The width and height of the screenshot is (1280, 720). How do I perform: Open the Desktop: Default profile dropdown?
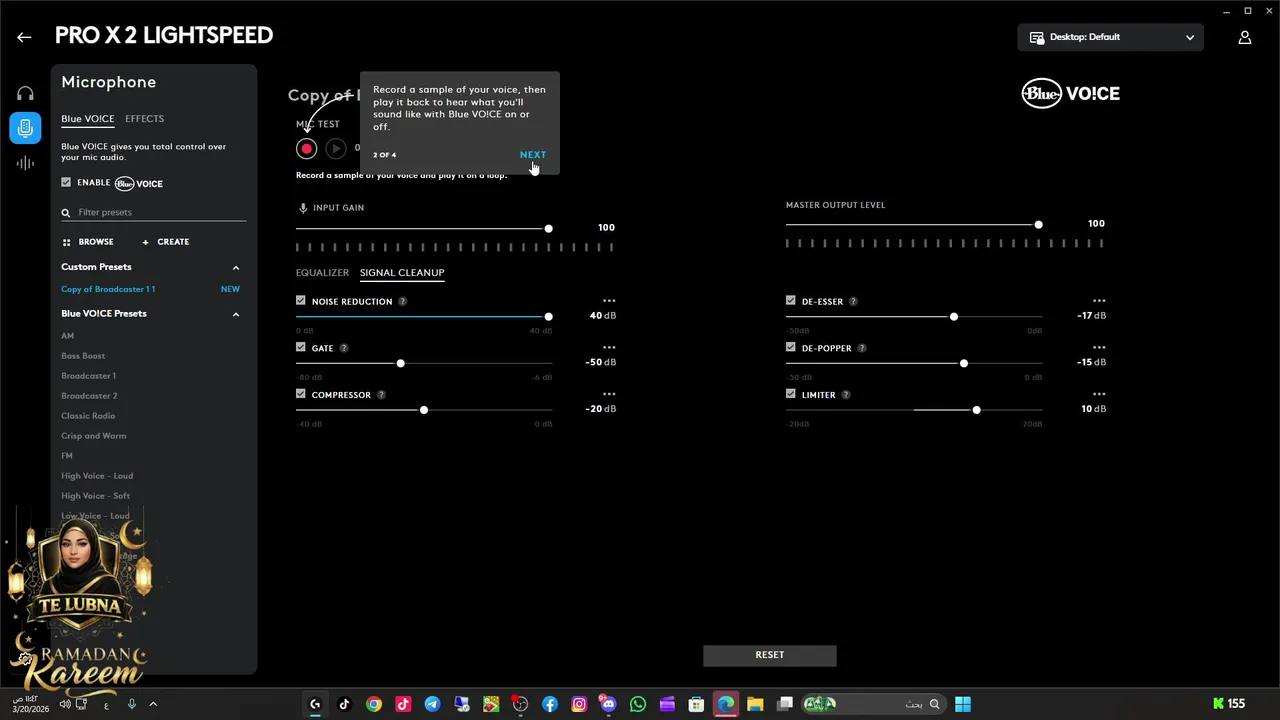(1110, 37)
